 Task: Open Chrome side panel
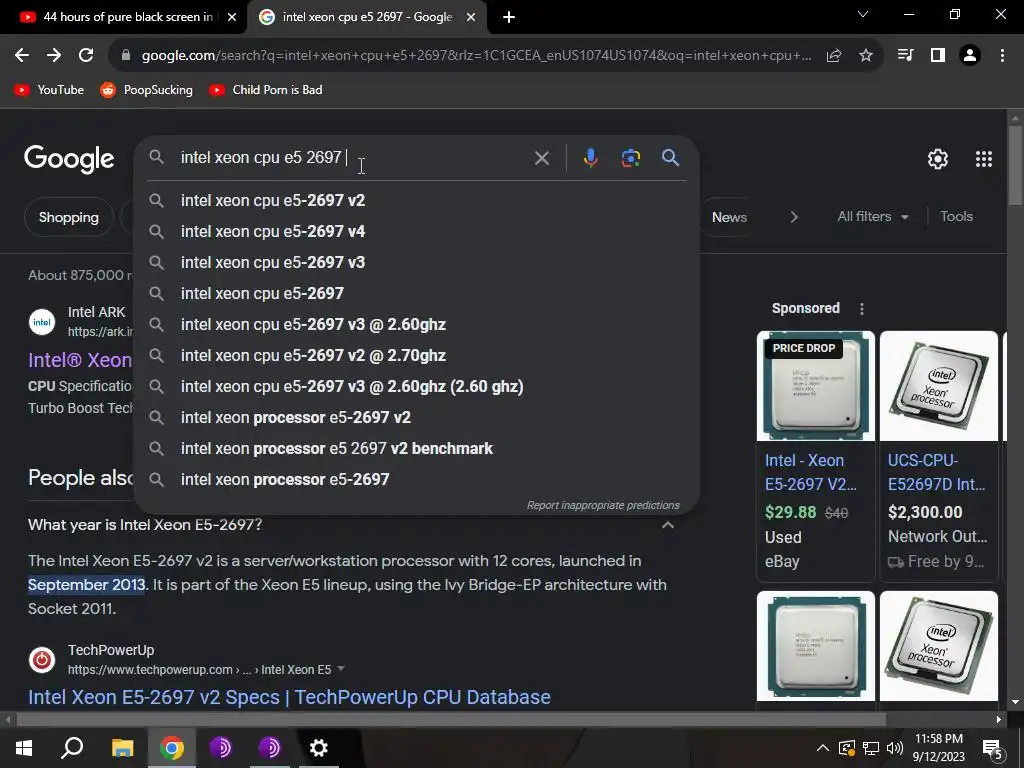[938, 56]
